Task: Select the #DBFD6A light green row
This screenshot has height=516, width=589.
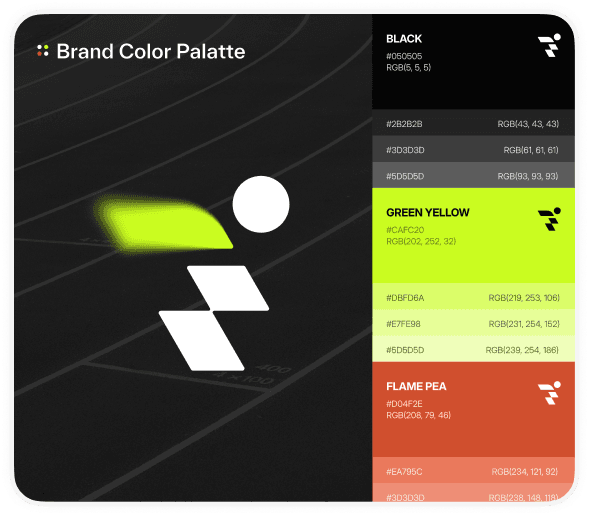Action: 473,297
